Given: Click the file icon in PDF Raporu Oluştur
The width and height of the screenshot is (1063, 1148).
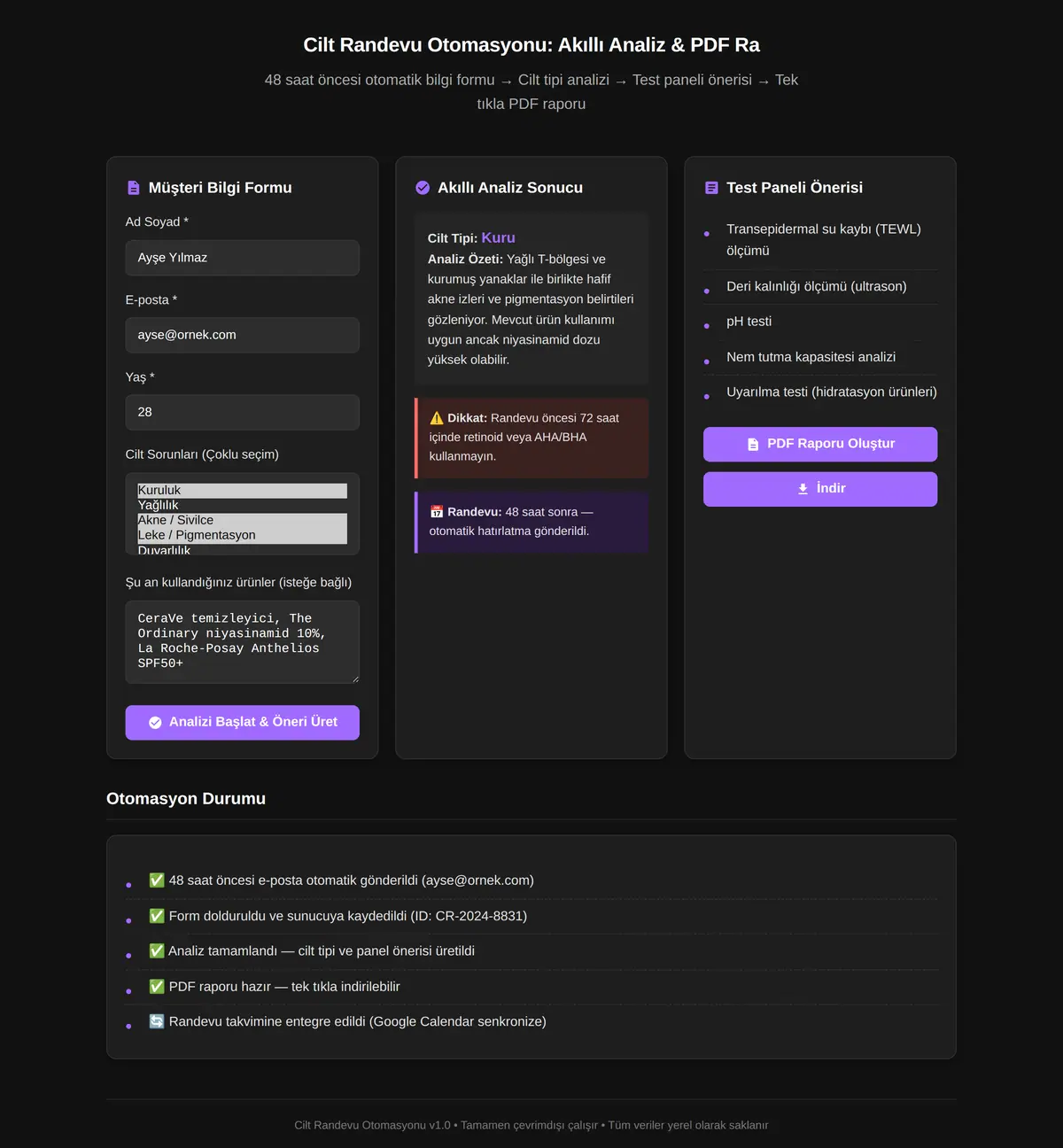Looking at the screenshot, I should pos(753,445).
